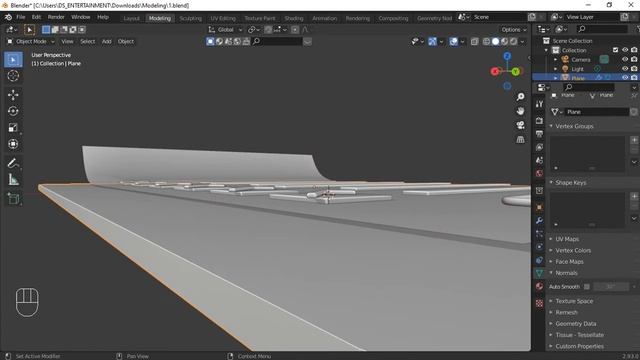Choose the Move tool
Image resolution: width=640 pixels, height=360 pixels.
[x=13, y=95]
